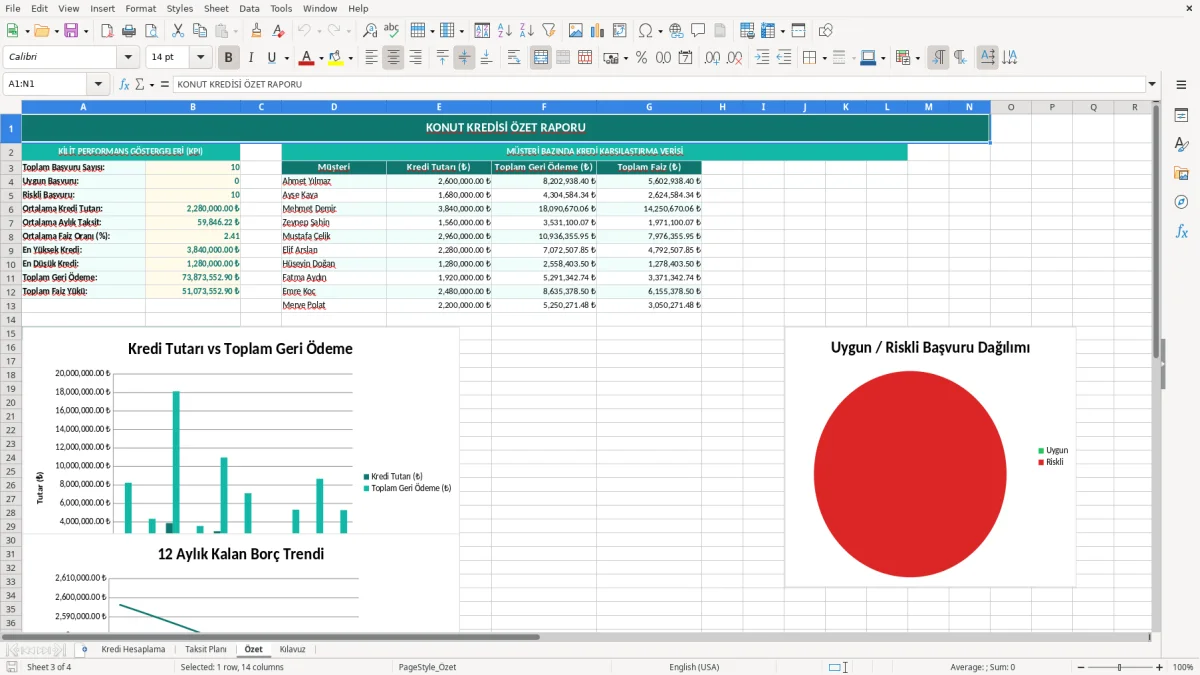The image size is (1200, 675).
Task: Click the Add Decimal Place icon
Action: coord(713,58)
